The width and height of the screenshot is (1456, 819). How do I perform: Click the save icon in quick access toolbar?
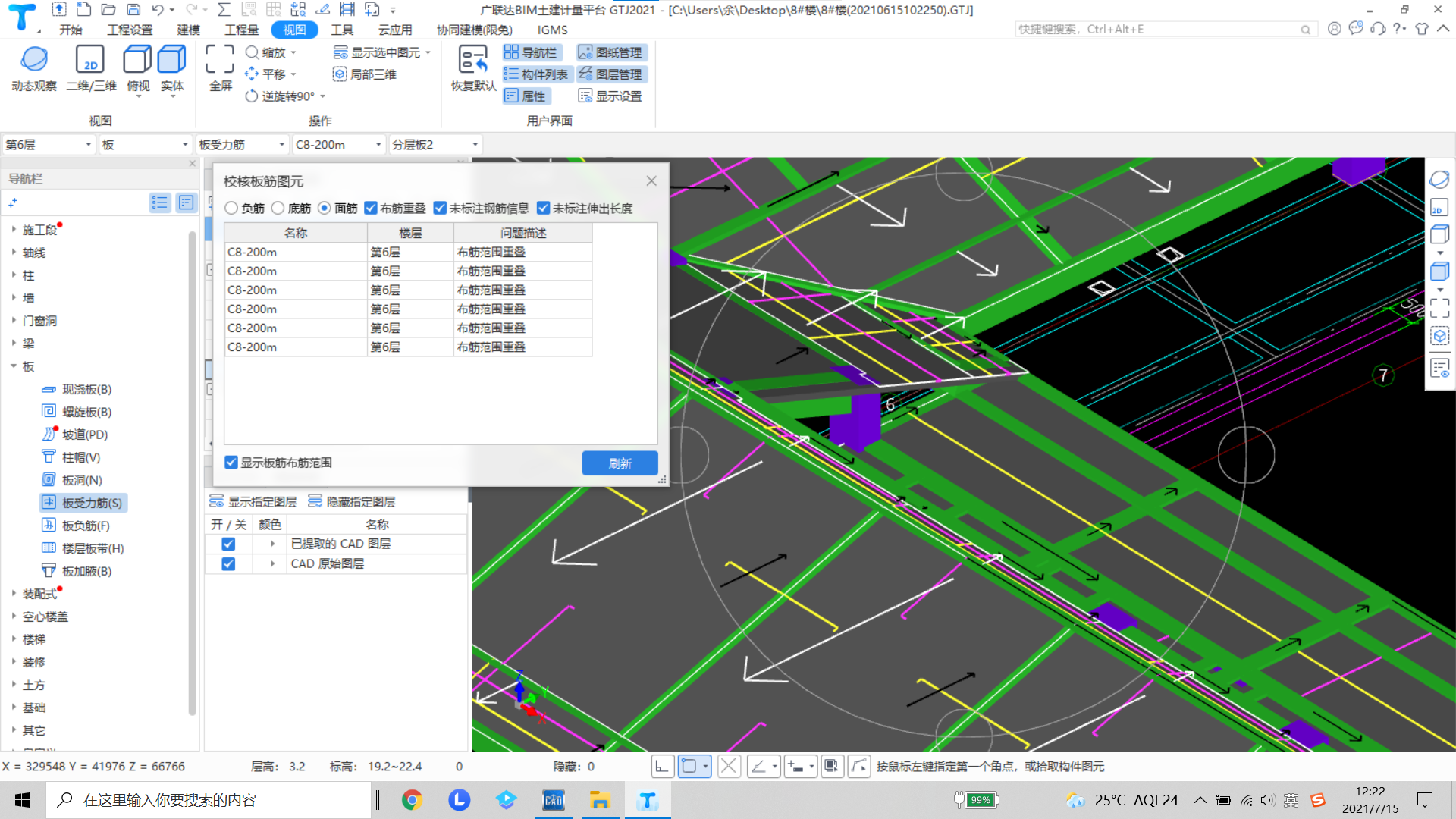133,10
